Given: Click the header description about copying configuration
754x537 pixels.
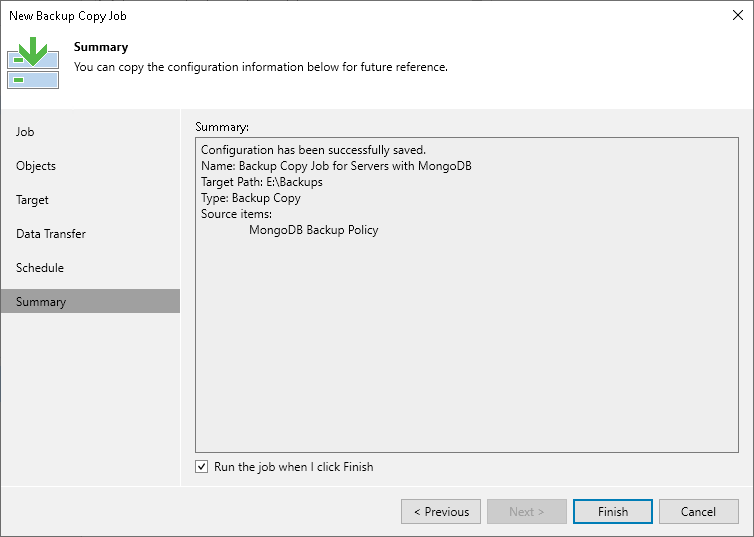Looking at the screenshot, I should click(261, 67).
